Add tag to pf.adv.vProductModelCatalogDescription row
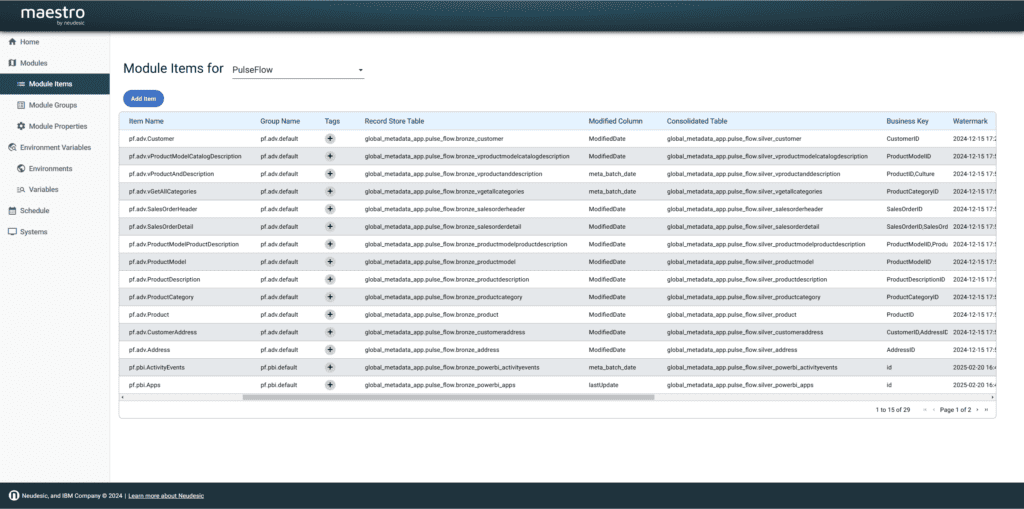 click(x=330, y=156)
